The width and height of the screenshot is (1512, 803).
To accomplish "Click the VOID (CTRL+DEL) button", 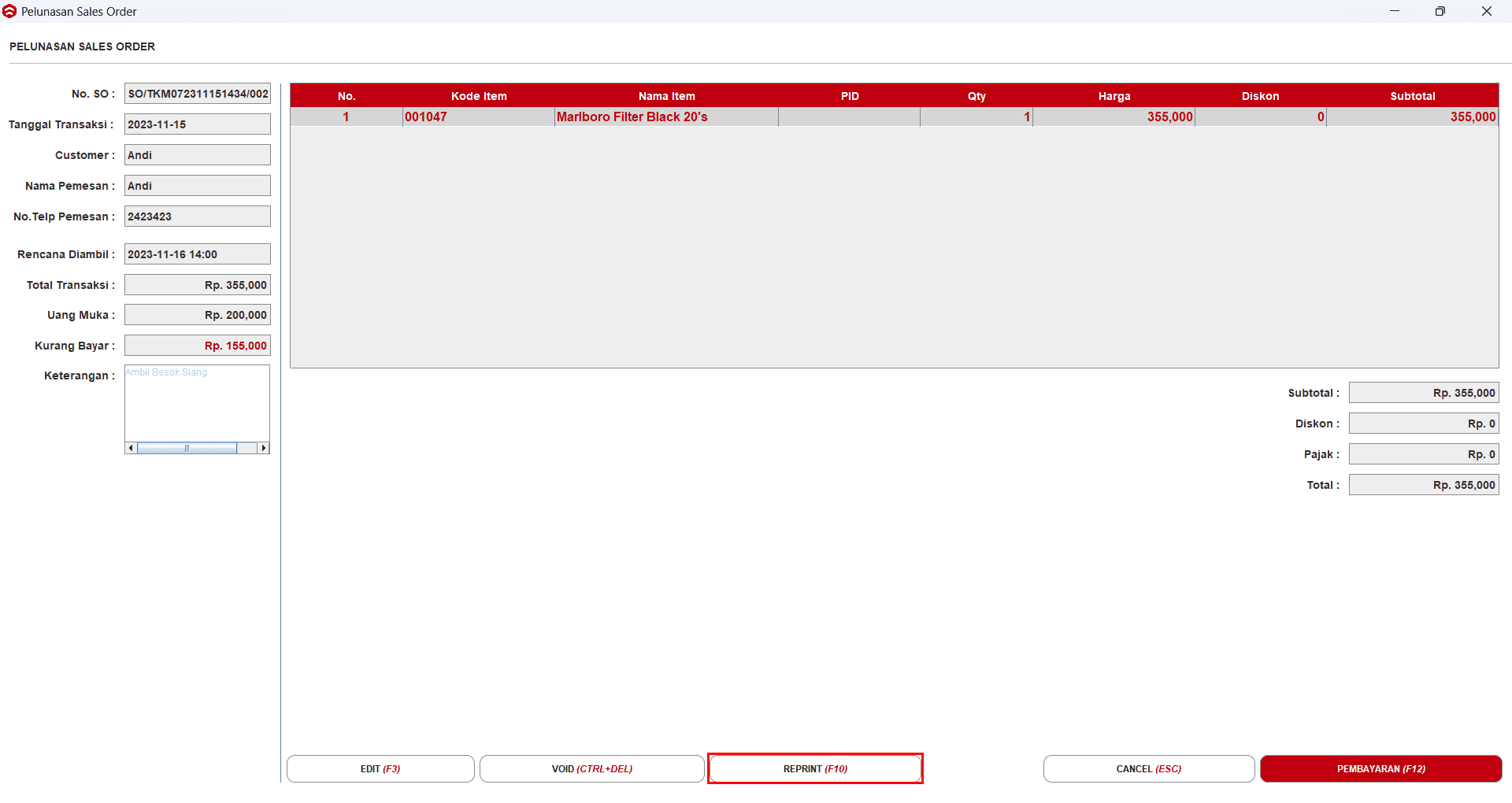I will (x=591, y=768).
